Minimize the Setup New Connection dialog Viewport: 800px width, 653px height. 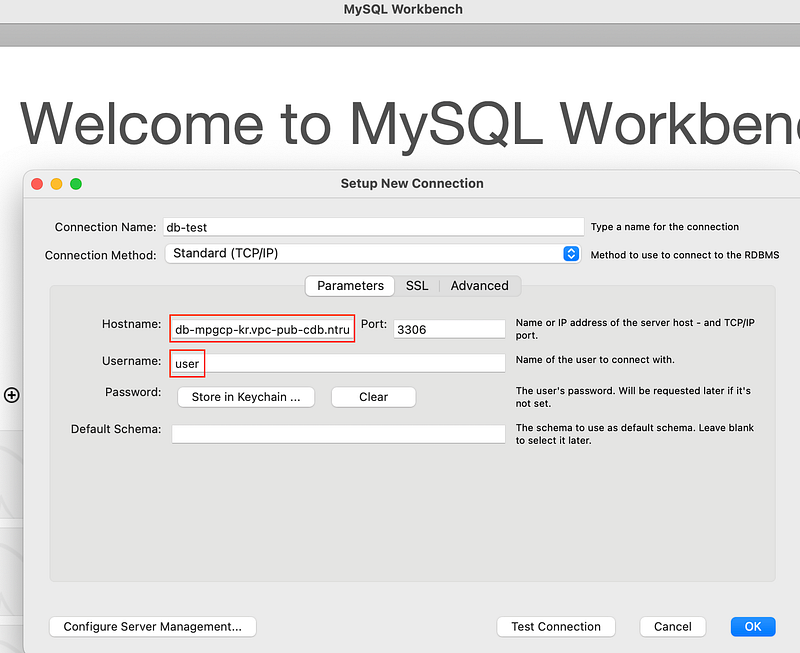[57, 184]
